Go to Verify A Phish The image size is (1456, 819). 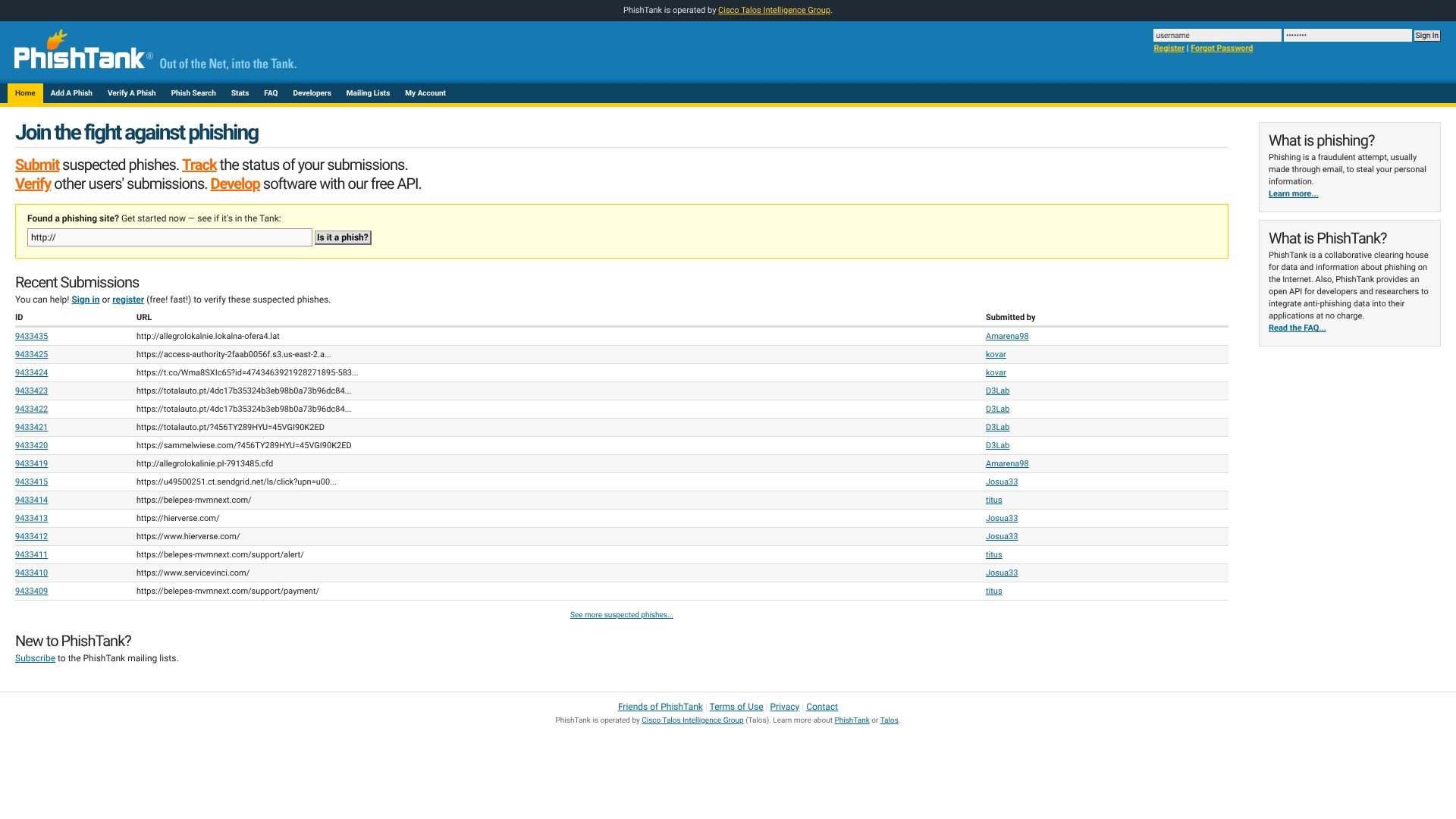click(x=131, y=93)
